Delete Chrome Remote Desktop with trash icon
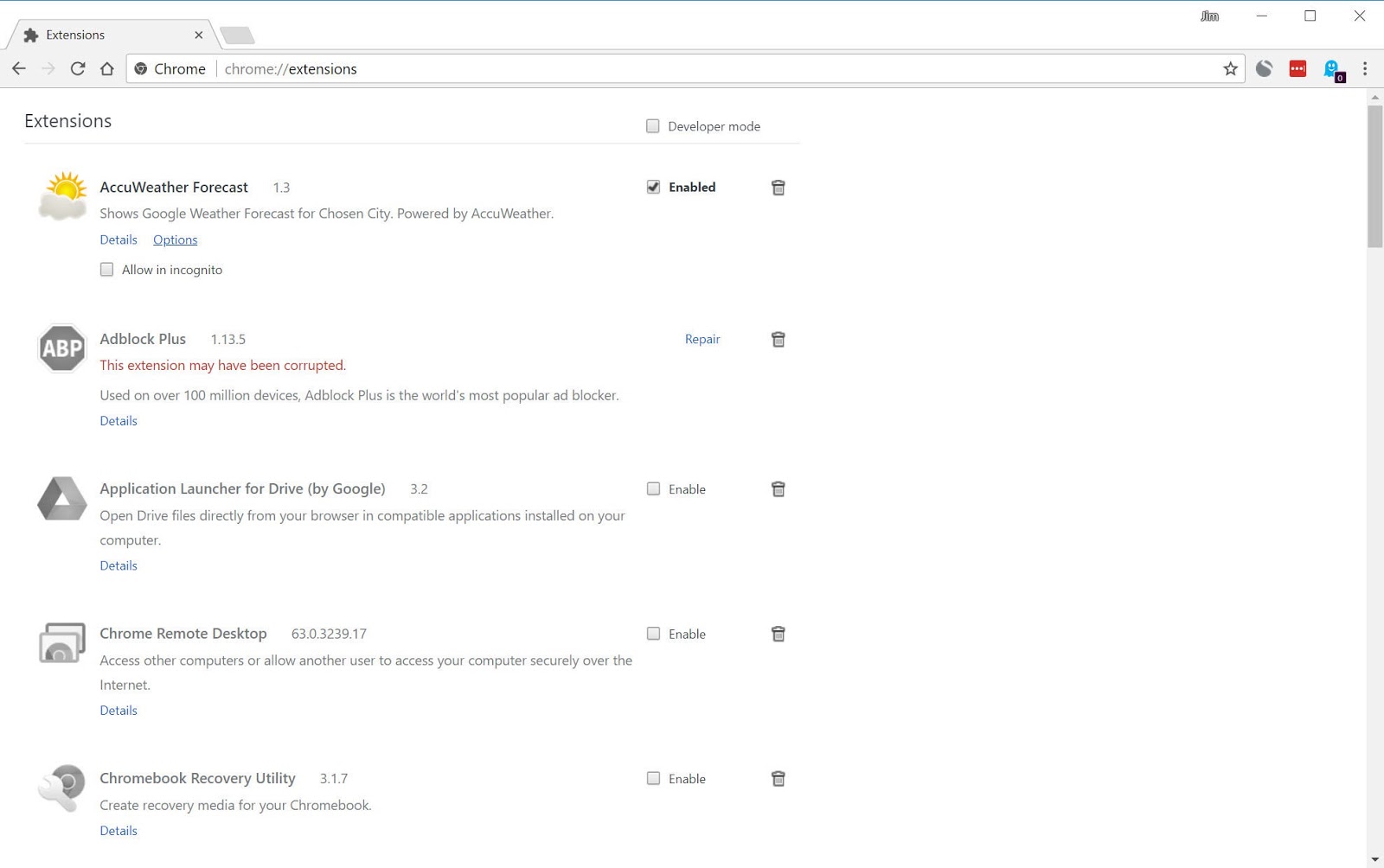 (778, 634)
